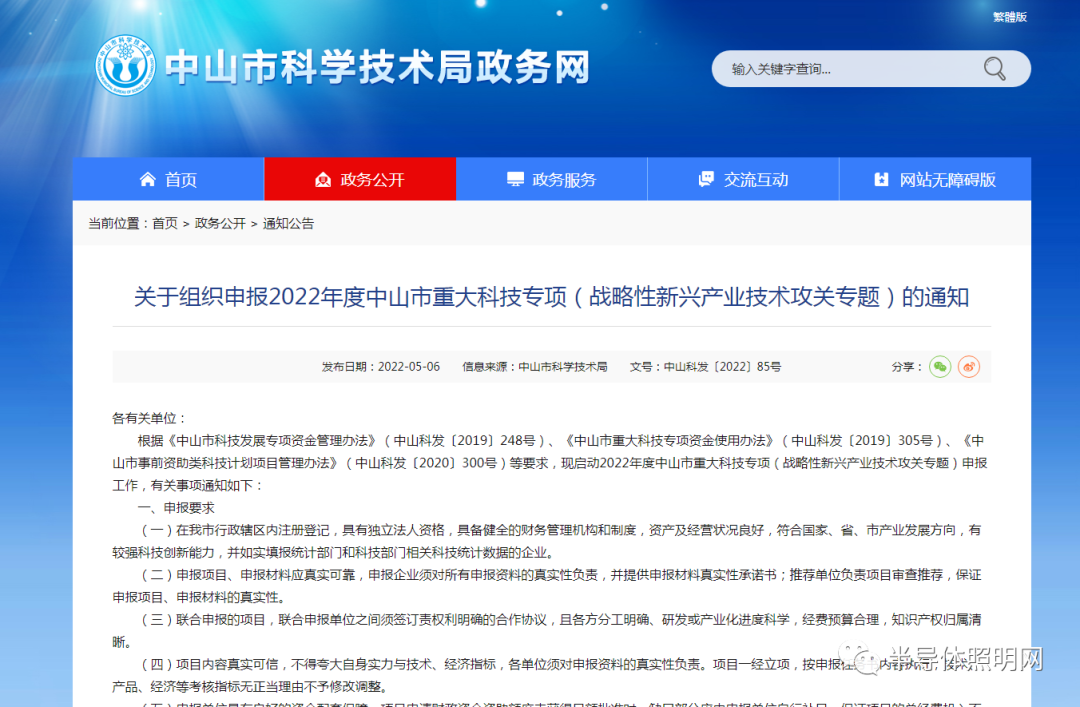Click the bureau logo emblem
1080x707 pixels.
coord(125,66)
